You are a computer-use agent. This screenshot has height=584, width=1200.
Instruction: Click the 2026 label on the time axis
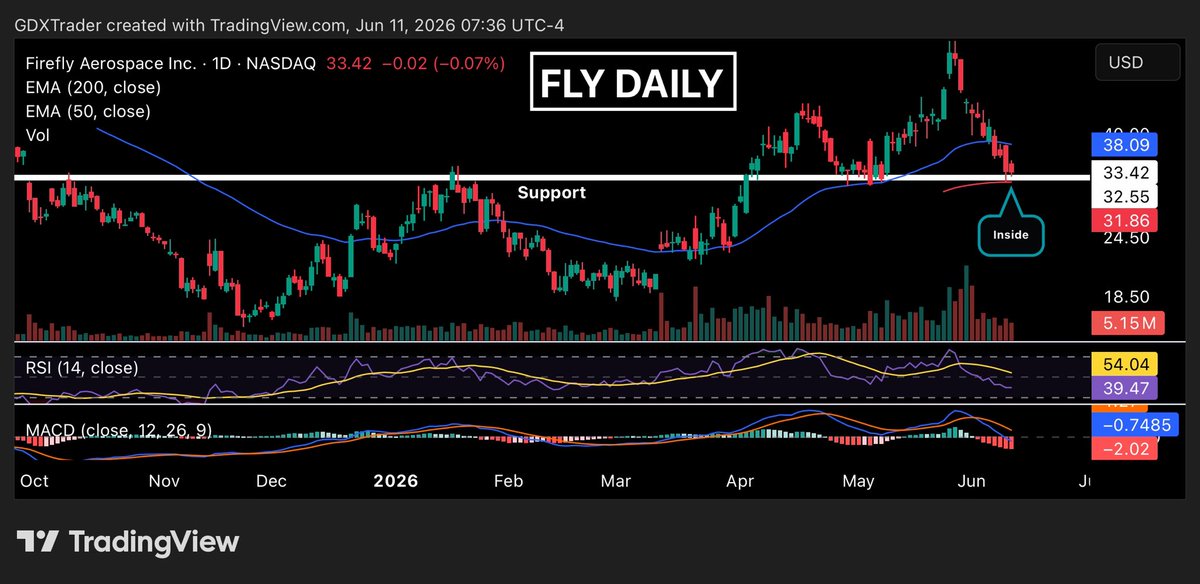click(396, 481)
